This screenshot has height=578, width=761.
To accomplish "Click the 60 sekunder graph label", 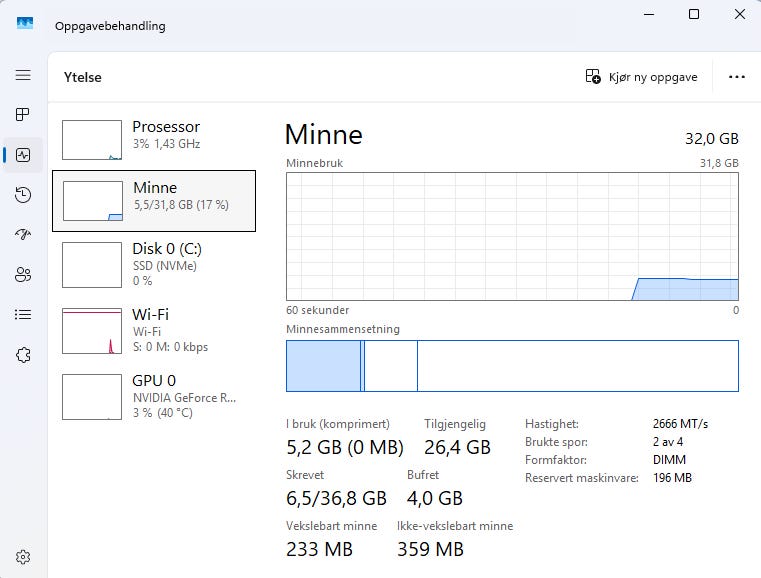I will [x=317, y=310].
